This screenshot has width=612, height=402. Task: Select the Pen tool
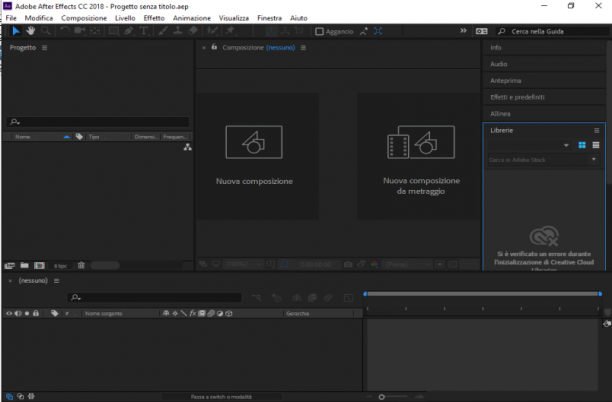pyautogui.click(x=128, y=31)
